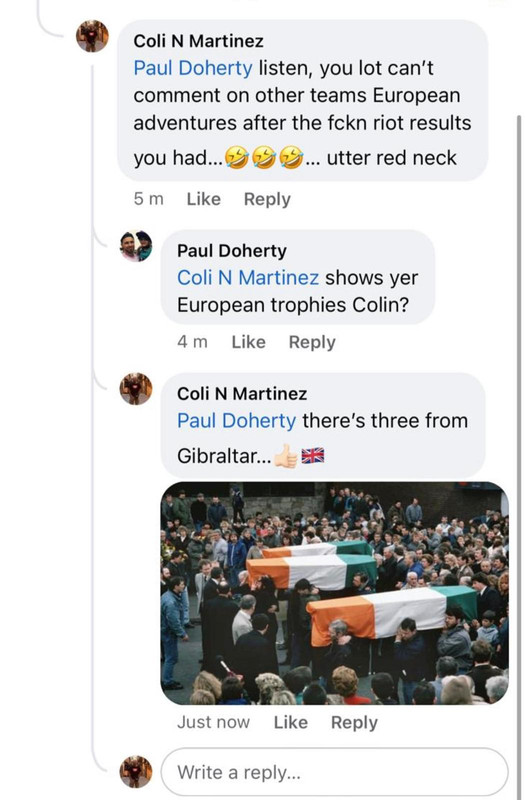525x800 pixels.
Task: Reply to the comment posted 5 m ago
Action: pos(267,199)
